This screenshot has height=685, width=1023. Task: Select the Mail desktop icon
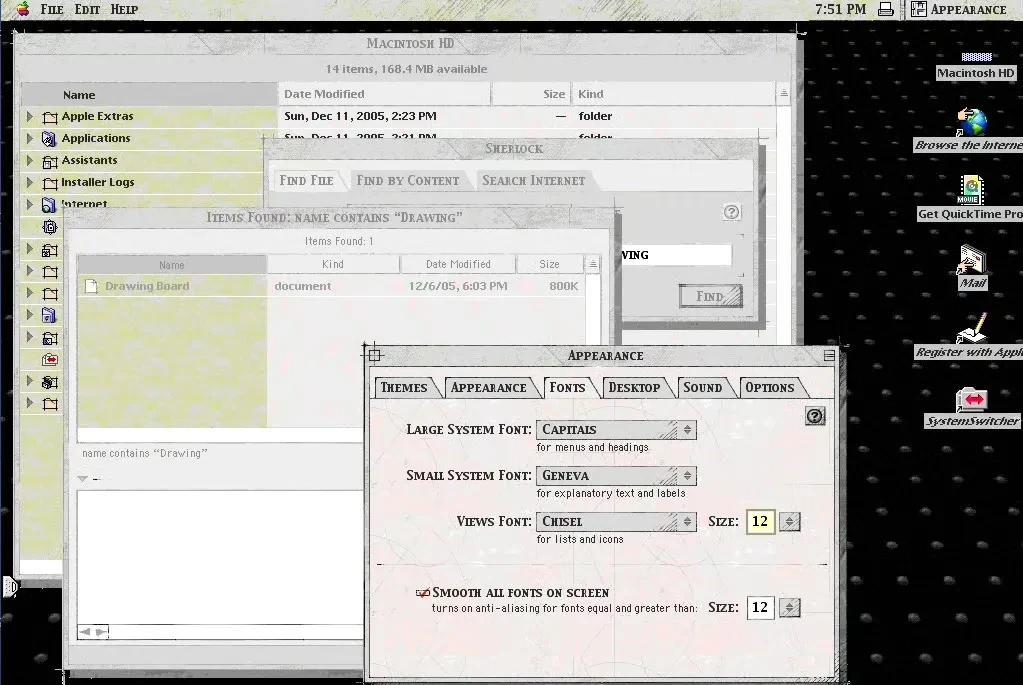coord(972,267)
